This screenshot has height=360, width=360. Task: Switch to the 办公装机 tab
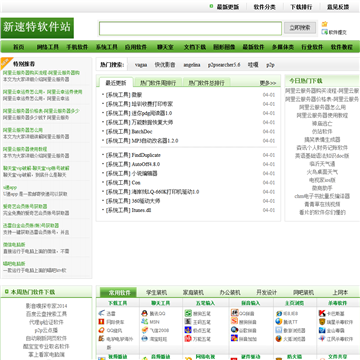pos(230,293)
